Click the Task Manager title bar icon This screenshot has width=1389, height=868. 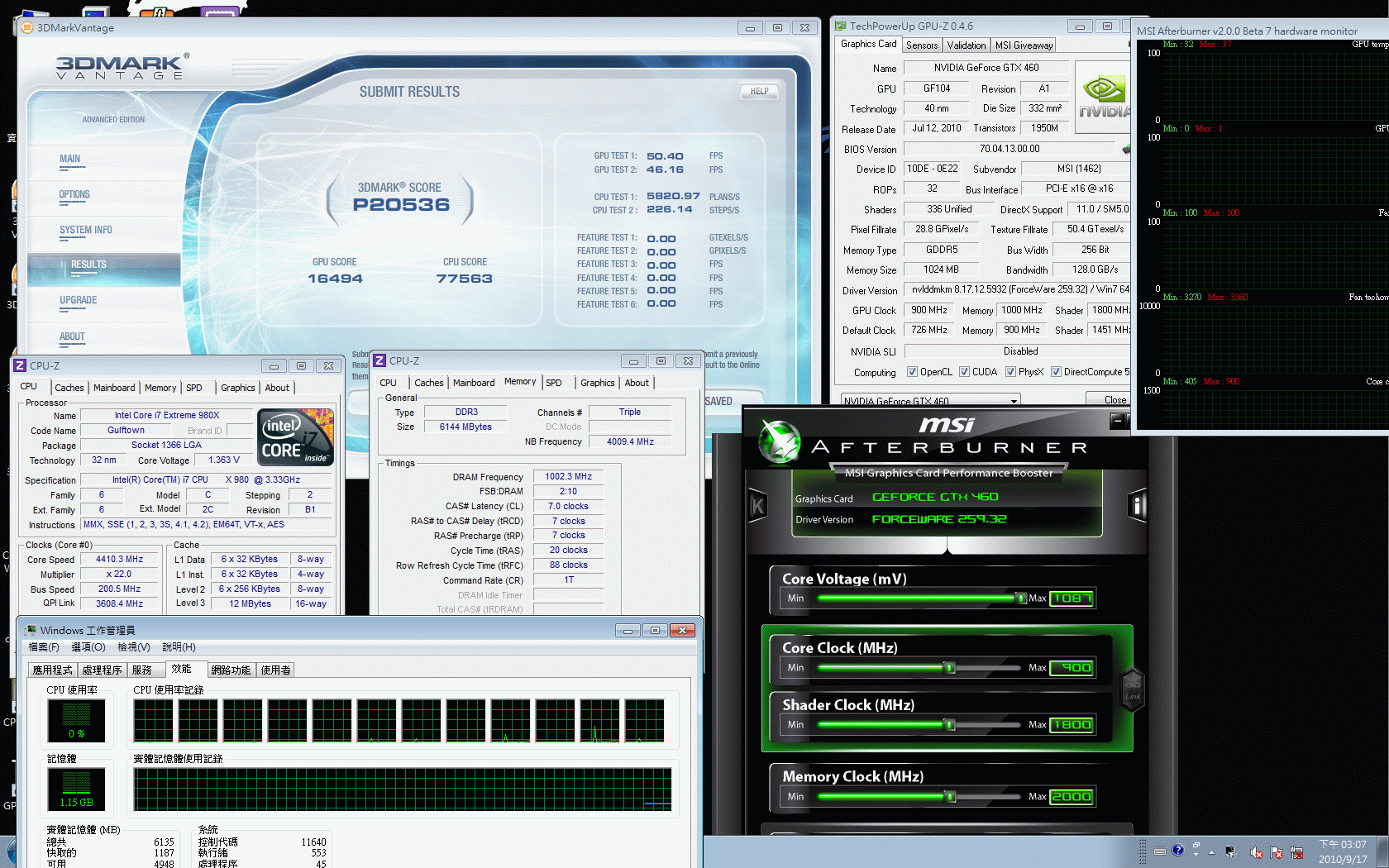(31, 630)
